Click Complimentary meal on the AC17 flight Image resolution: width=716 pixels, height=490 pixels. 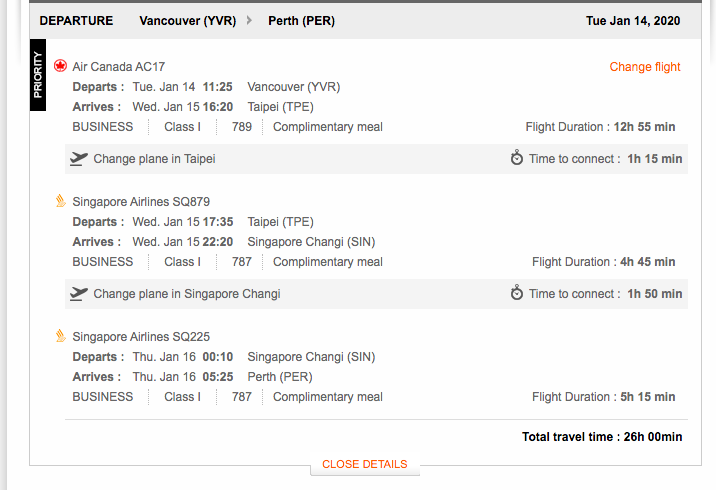tap(328, 127)
